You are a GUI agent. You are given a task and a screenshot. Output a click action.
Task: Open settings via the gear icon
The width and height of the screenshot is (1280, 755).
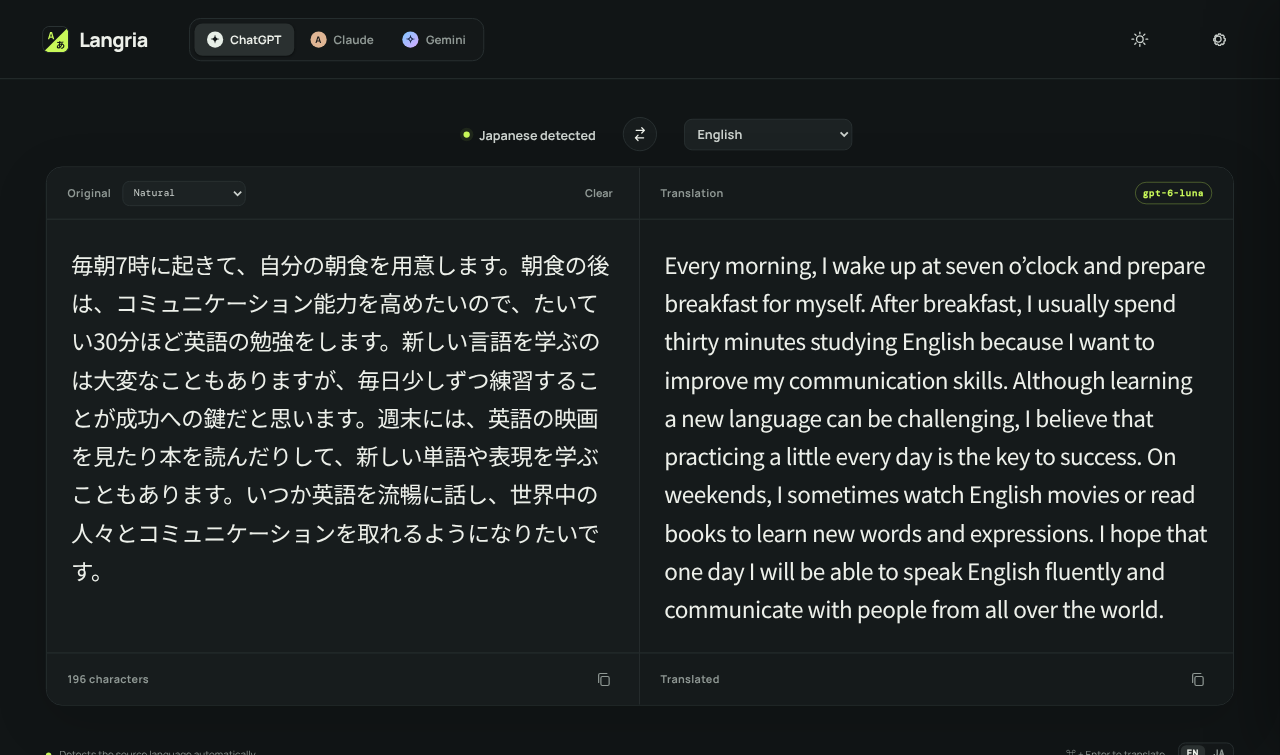(1219, 40)
